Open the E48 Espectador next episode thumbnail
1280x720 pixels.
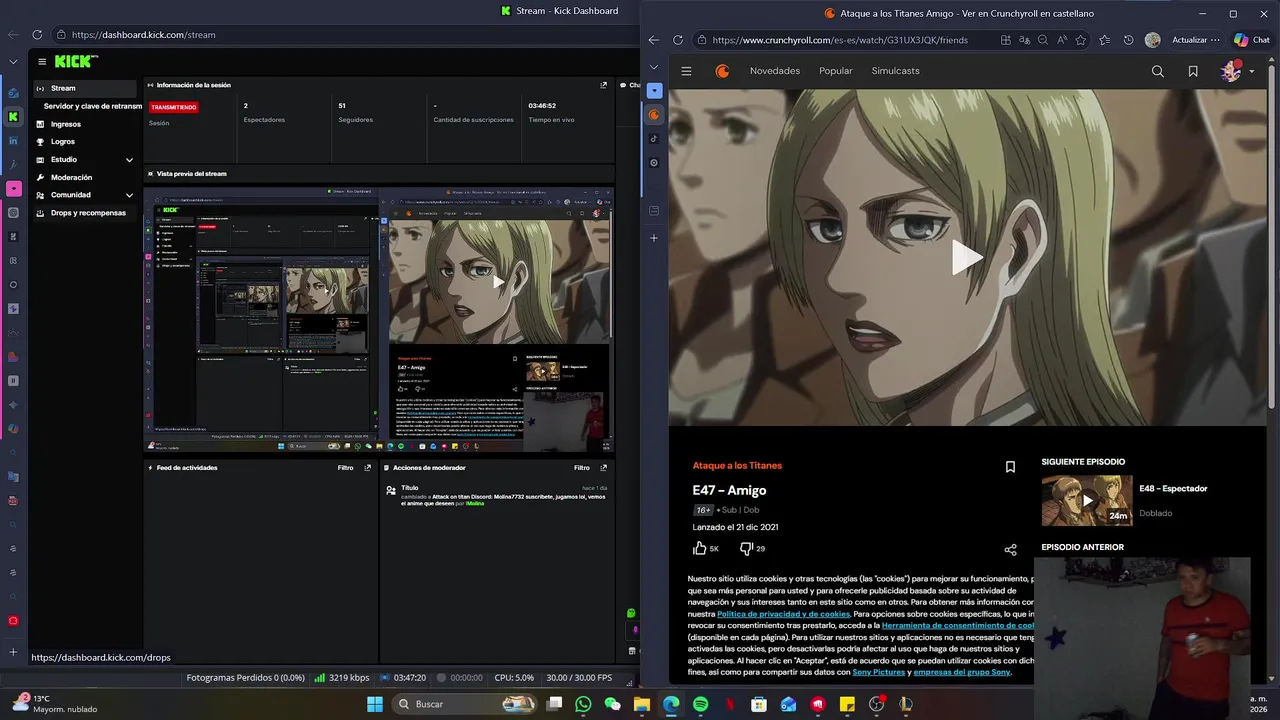[1087, 501]
